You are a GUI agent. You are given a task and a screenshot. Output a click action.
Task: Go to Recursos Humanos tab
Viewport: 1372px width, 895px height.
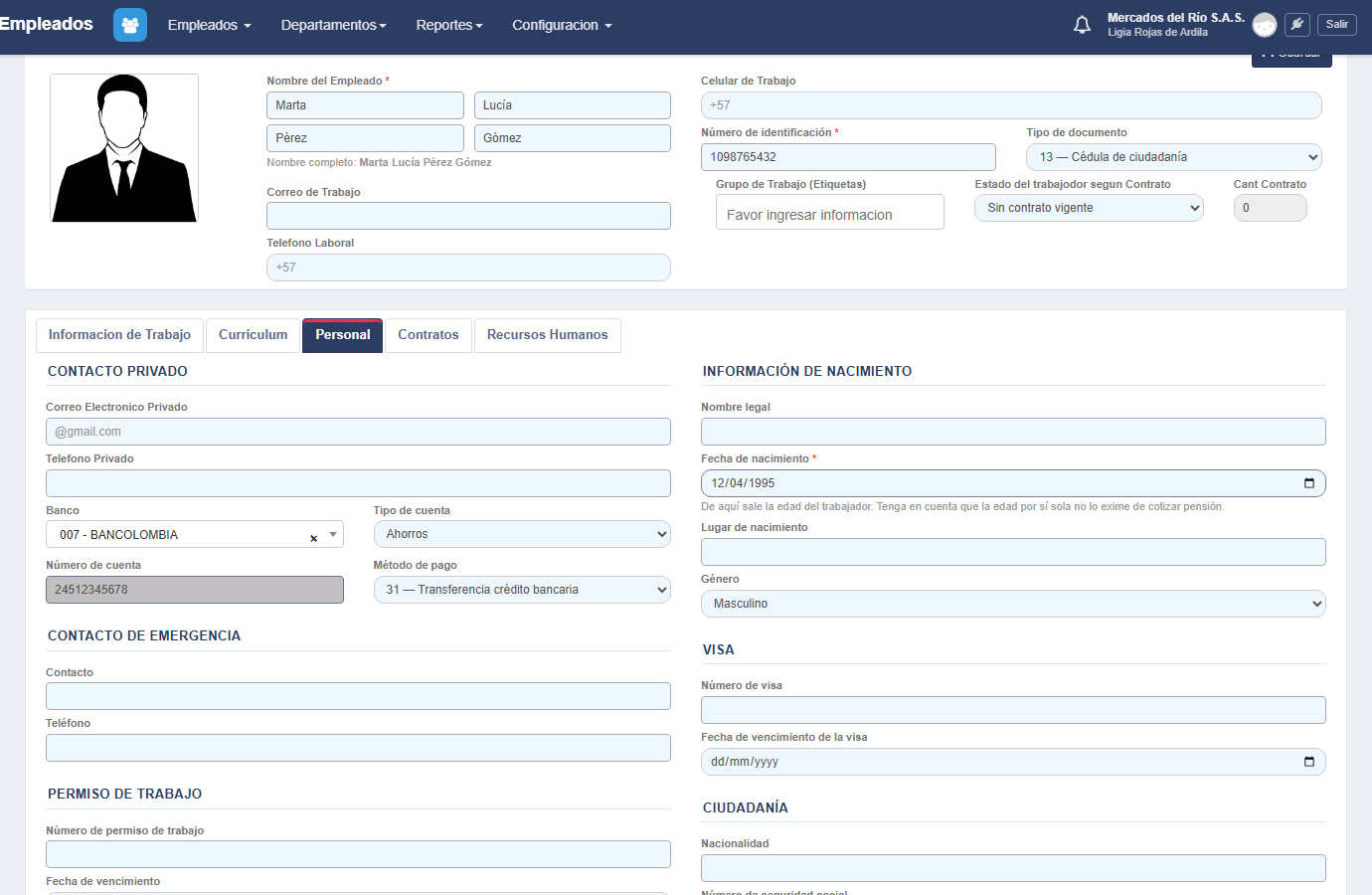point(548,335)
